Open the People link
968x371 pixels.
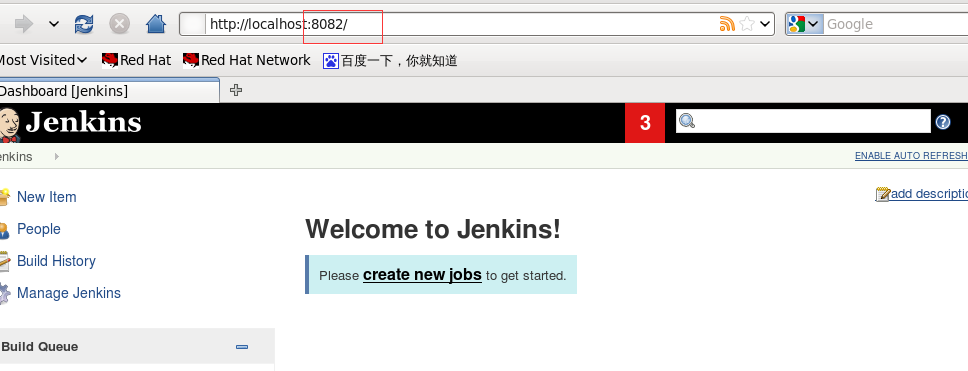(39, 229)
